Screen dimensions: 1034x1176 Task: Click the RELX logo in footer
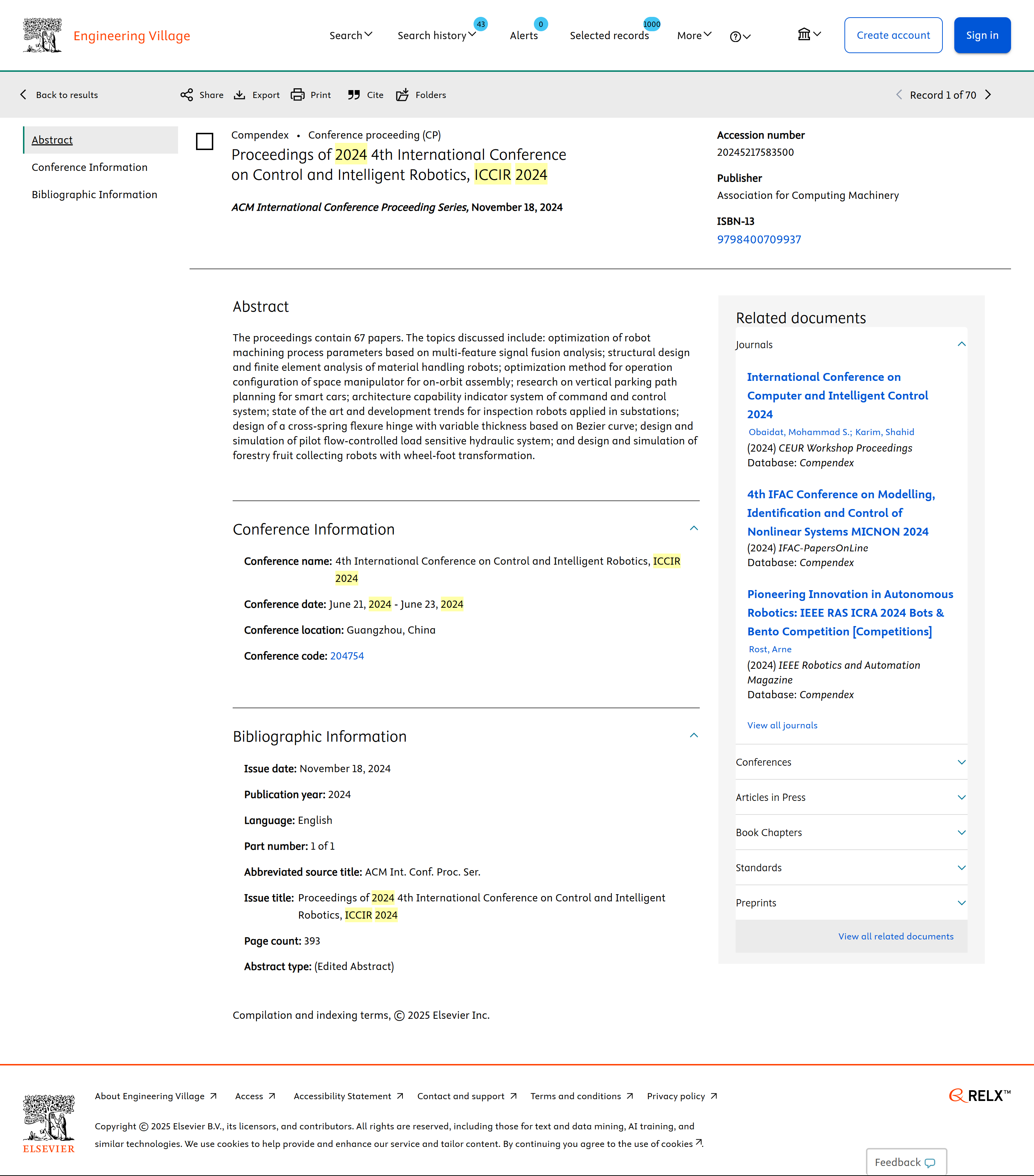(979, 1096)
